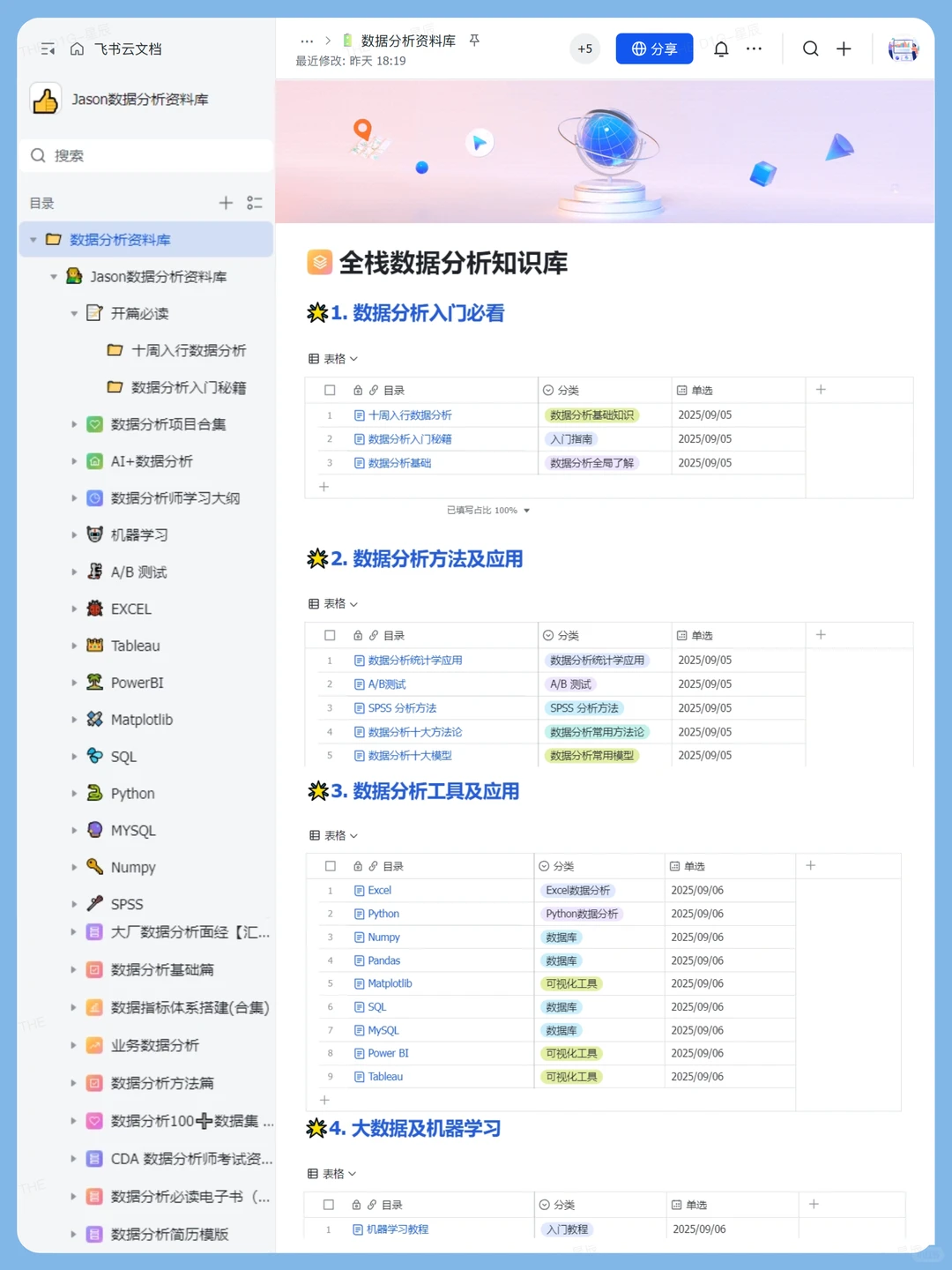
Task: Click the 搜索 search field
Action: [x=146, y=155]
